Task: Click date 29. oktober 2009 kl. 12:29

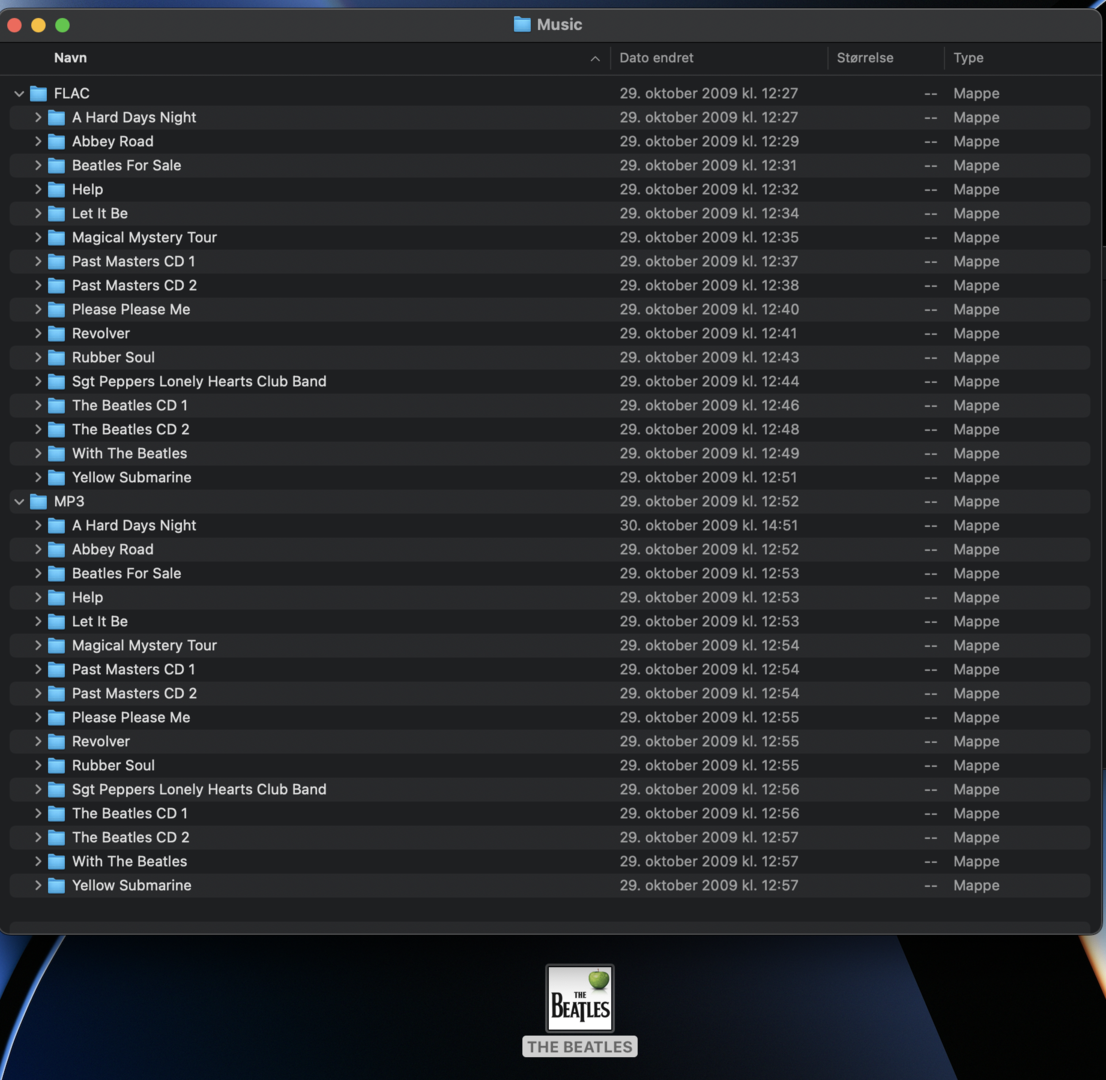Action: point(709,141)
